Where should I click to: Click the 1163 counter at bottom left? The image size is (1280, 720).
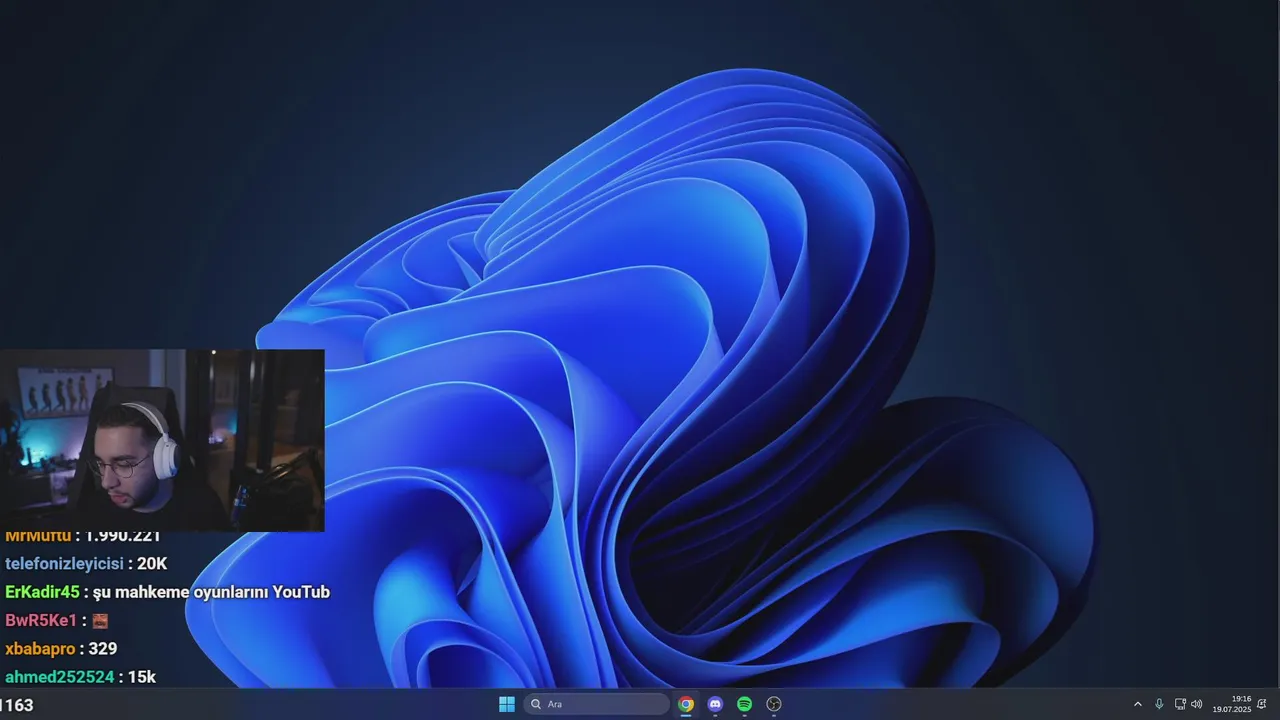click(17, 705)
